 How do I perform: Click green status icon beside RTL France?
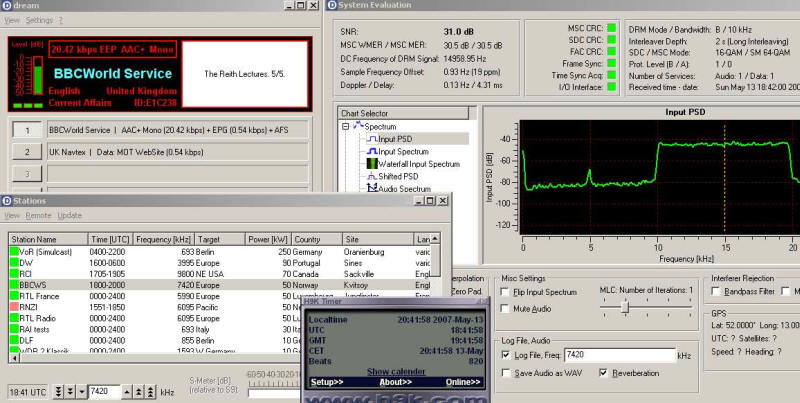coord(14,296)
